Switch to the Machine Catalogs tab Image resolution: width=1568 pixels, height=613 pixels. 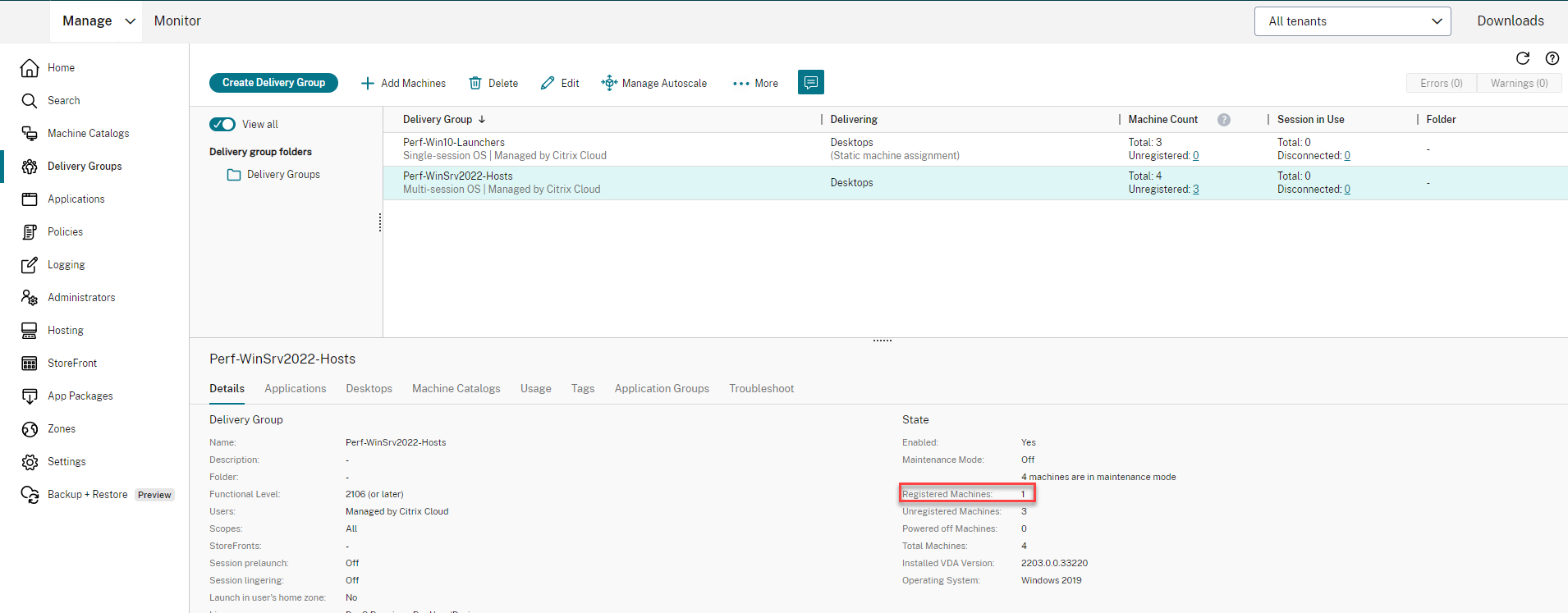(456, 388)
